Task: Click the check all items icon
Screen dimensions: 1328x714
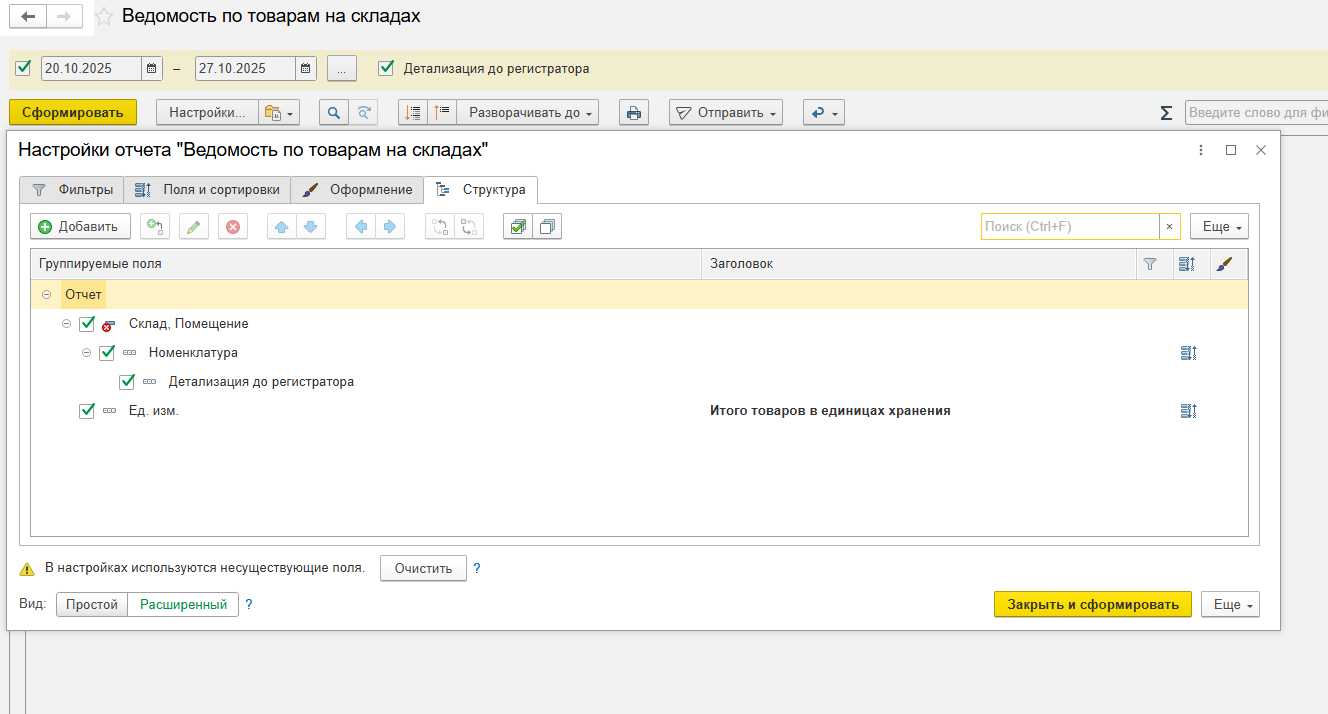Action: pos(517,227)
